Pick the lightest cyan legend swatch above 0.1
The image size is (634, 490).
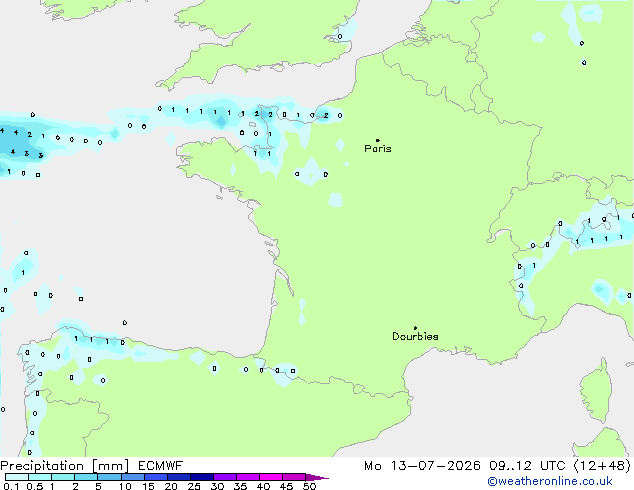click(17, 477)
